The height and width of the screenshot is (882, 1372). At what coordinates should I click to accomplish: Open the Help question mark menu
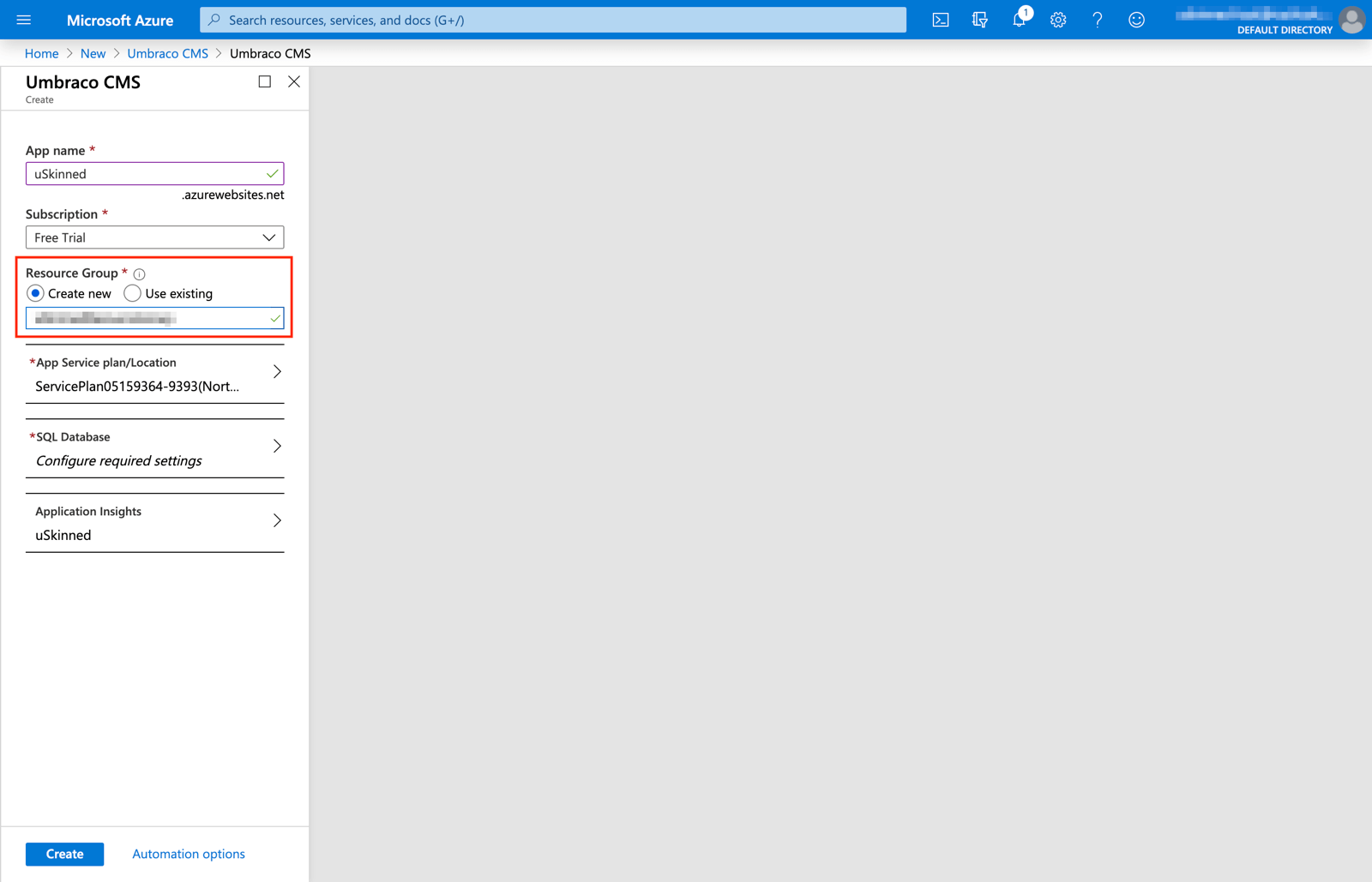pos(1098,20)
